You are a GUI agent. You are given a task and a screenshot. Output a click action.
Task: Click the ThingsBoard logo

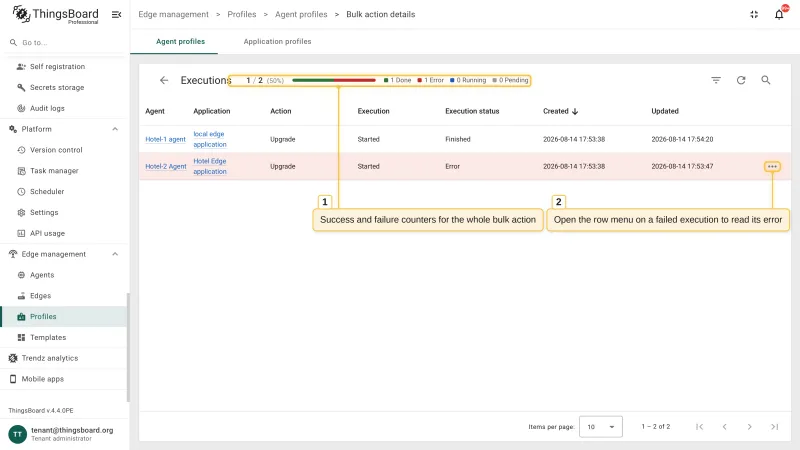tap(55, 14)
